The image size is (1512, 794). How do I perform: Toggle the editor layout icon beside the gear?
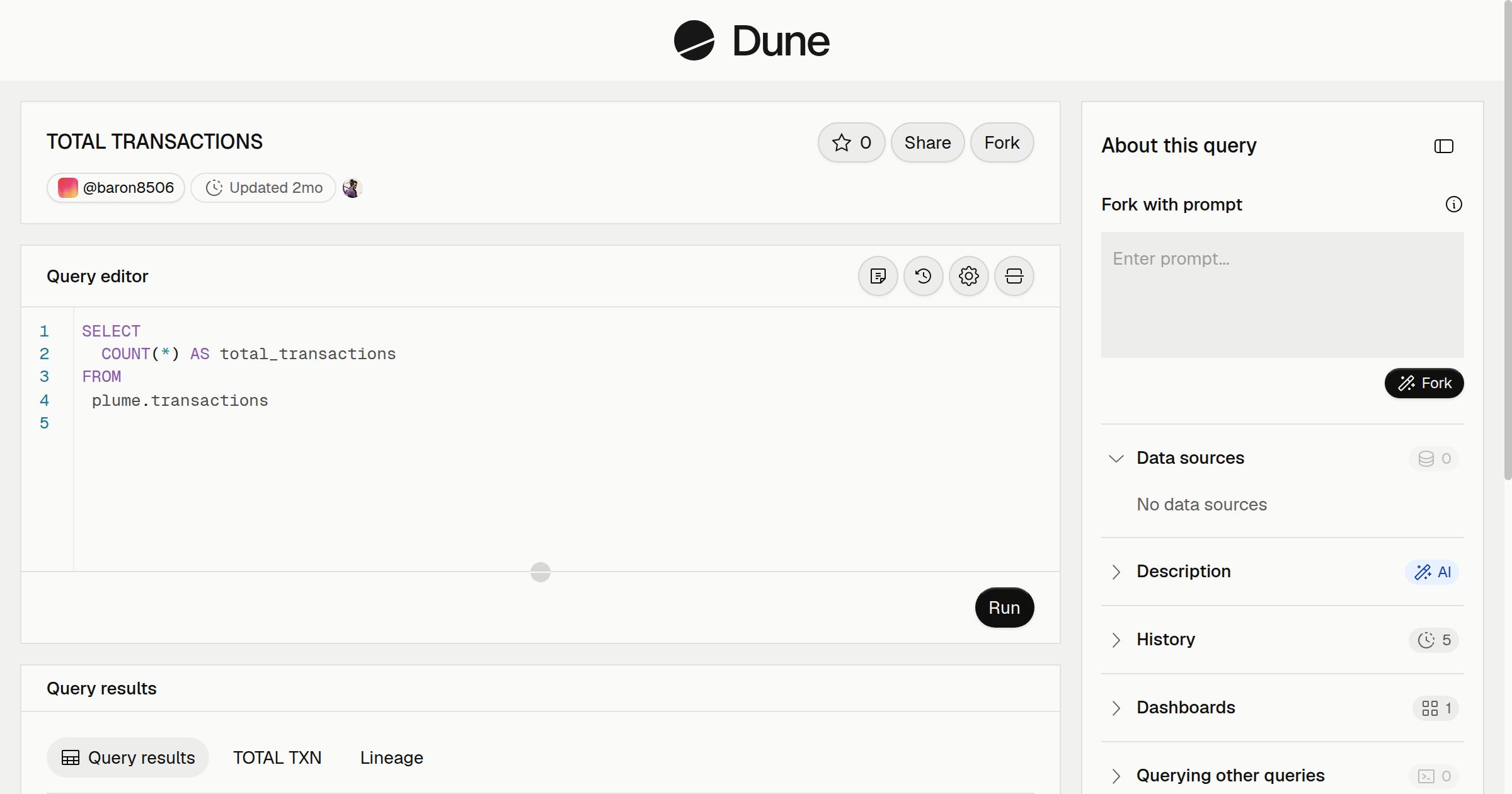pos(1014,276)
